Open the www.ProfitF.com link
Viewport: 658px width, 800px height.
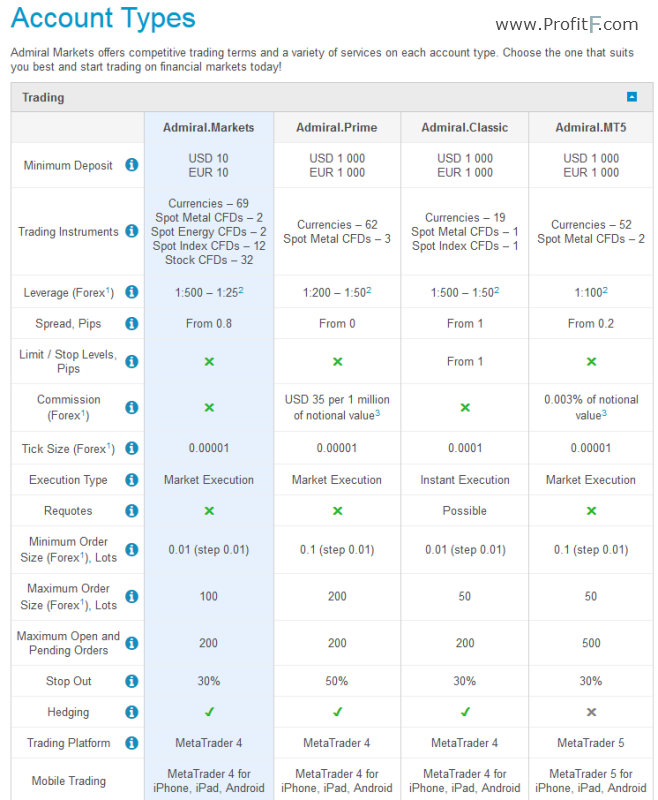click(x=567, y=24)
